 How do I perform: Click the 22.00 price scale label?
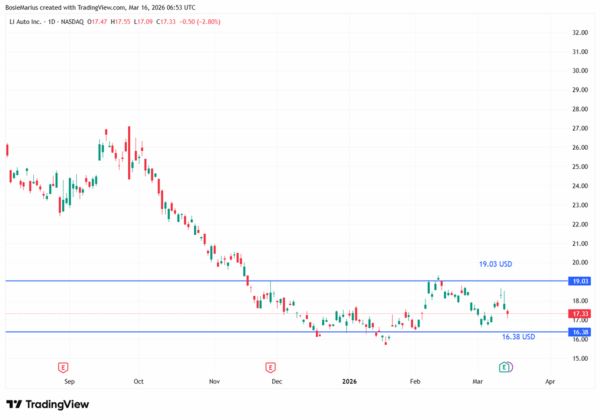(580, 225)
